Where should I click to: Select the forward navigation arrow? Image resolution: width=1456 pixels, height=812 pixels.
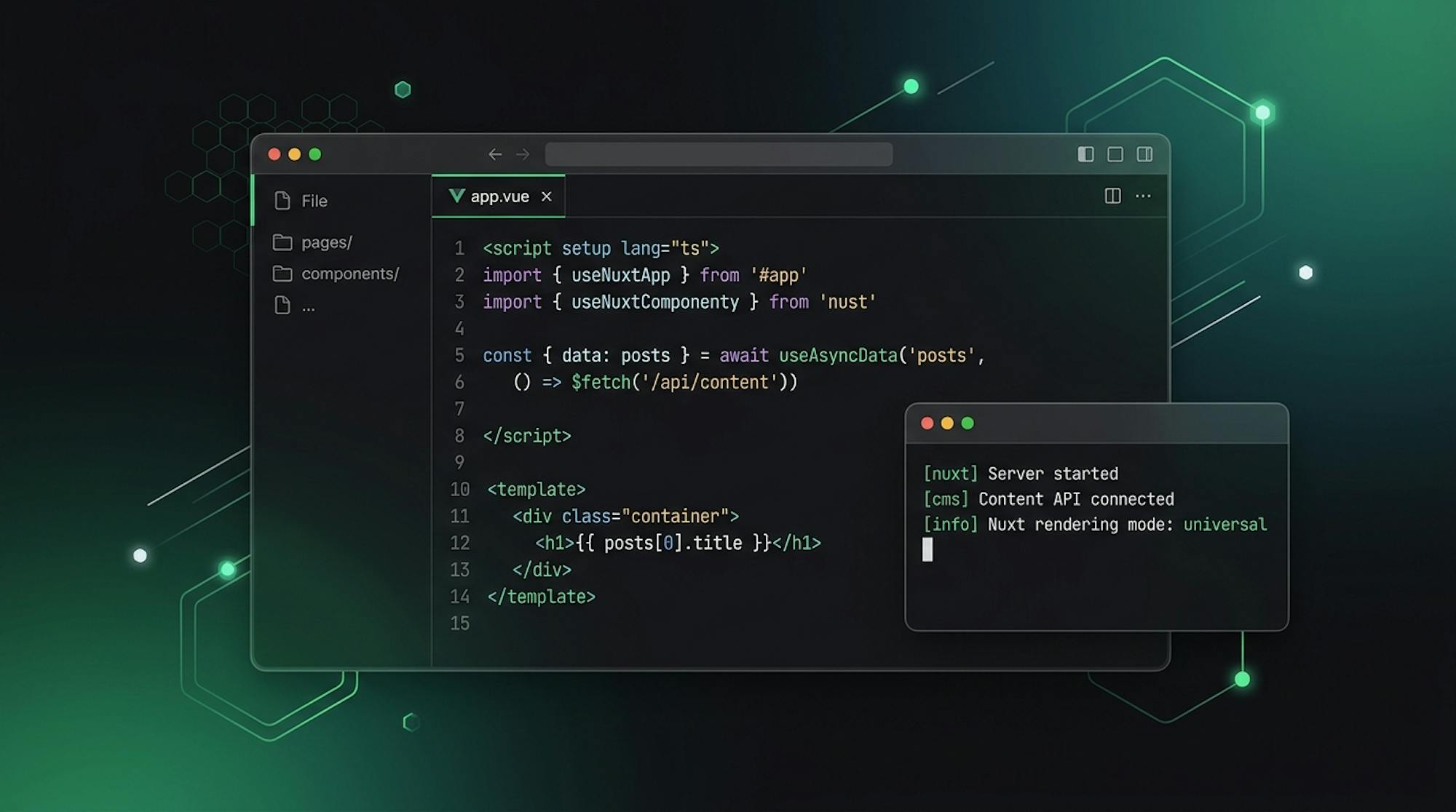pos(522,154)
